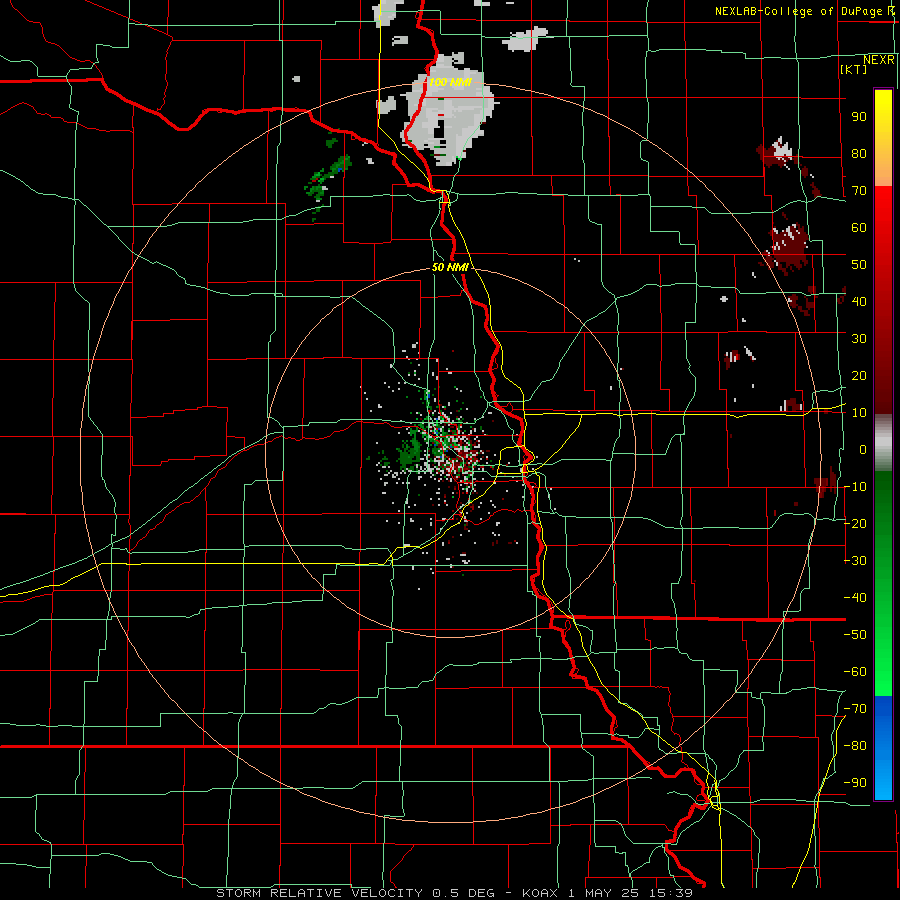Click the -40 value on the velocity scale
Image resolution: width=900 pixels, height=900 pixels.
pyautogui.click(x=855, y=598)
